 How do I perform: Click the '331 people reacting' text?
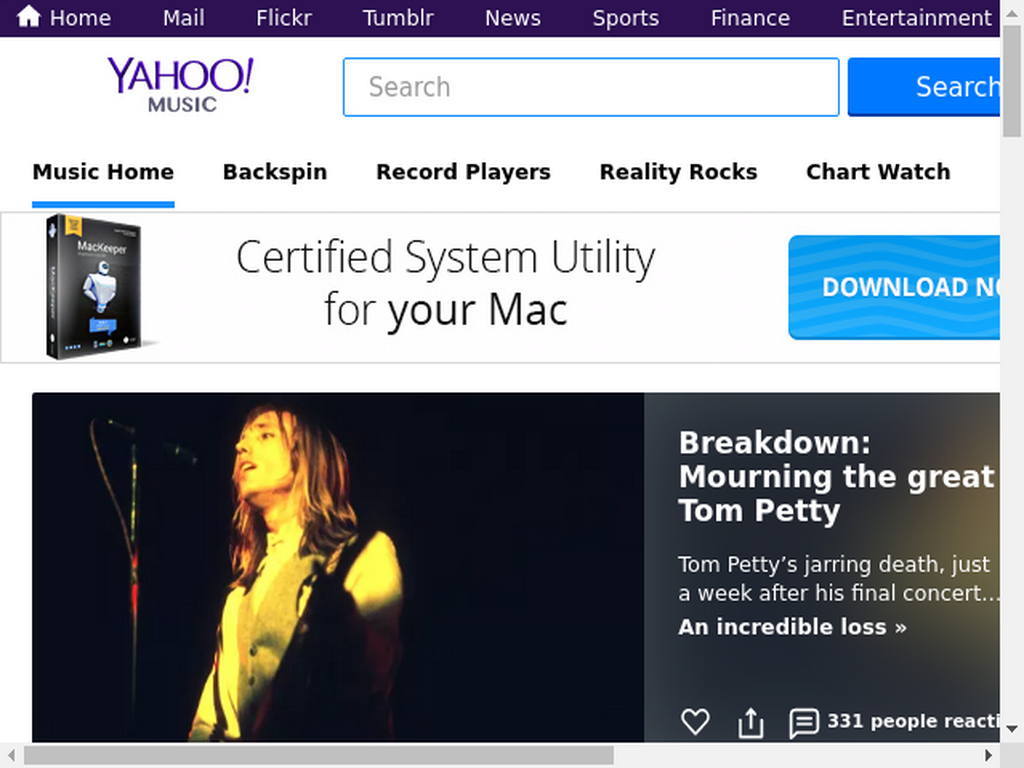coord(913,721)
